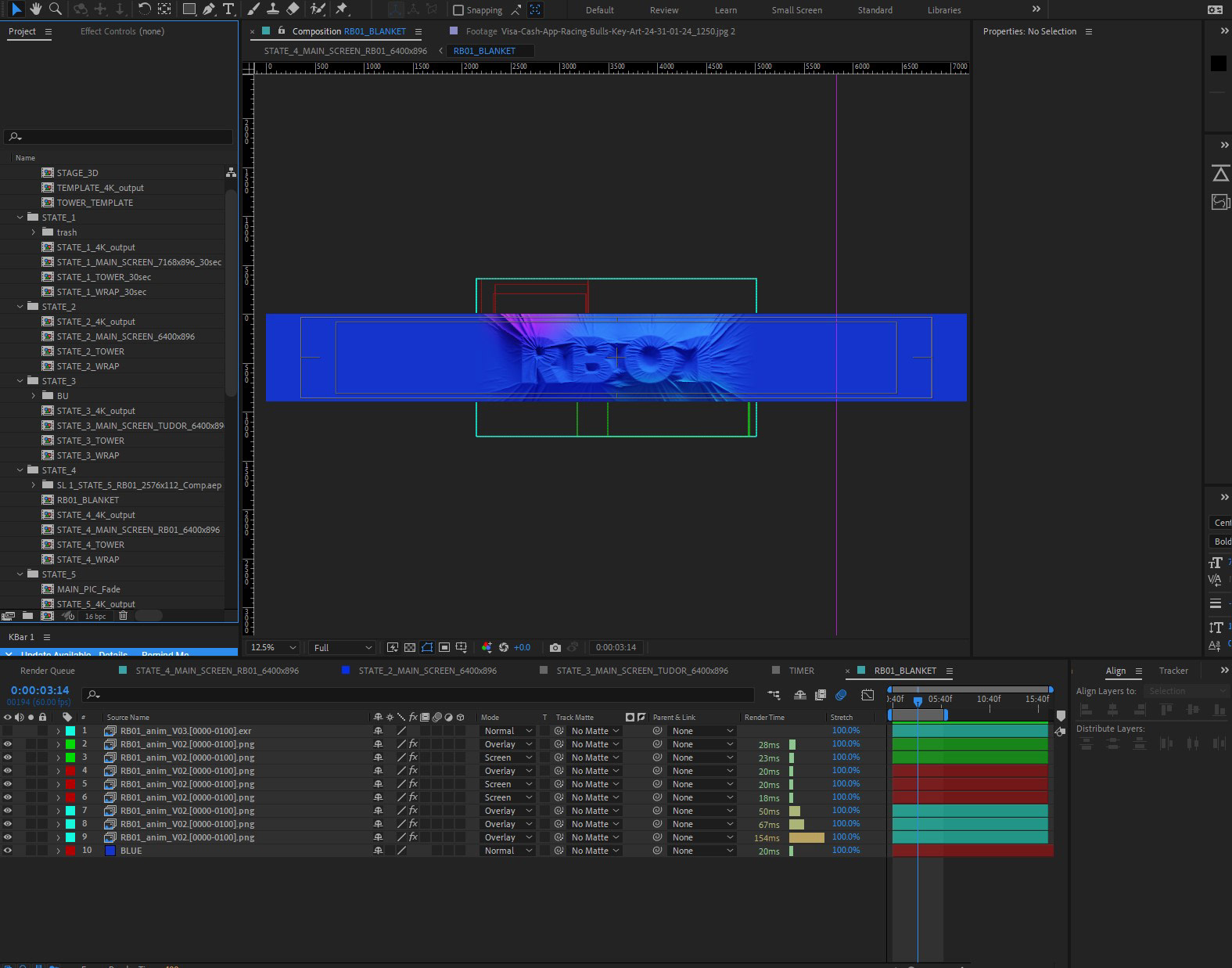Select the Rotation tool
The height and width of the screenshot is (968, 1232).
[145, 9]
